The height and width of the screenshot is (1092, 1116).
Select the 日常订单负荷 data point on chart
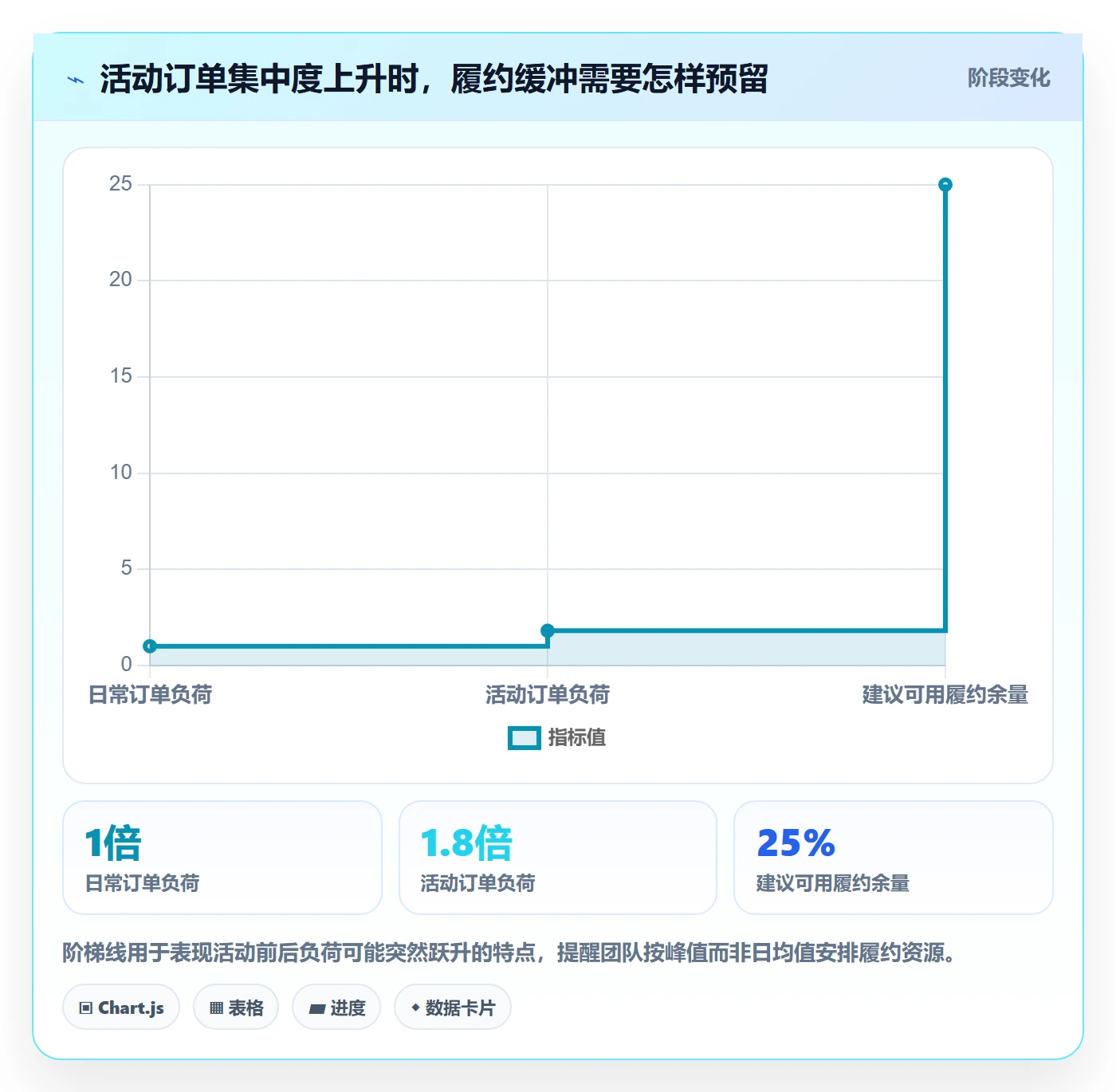(150, 646)
